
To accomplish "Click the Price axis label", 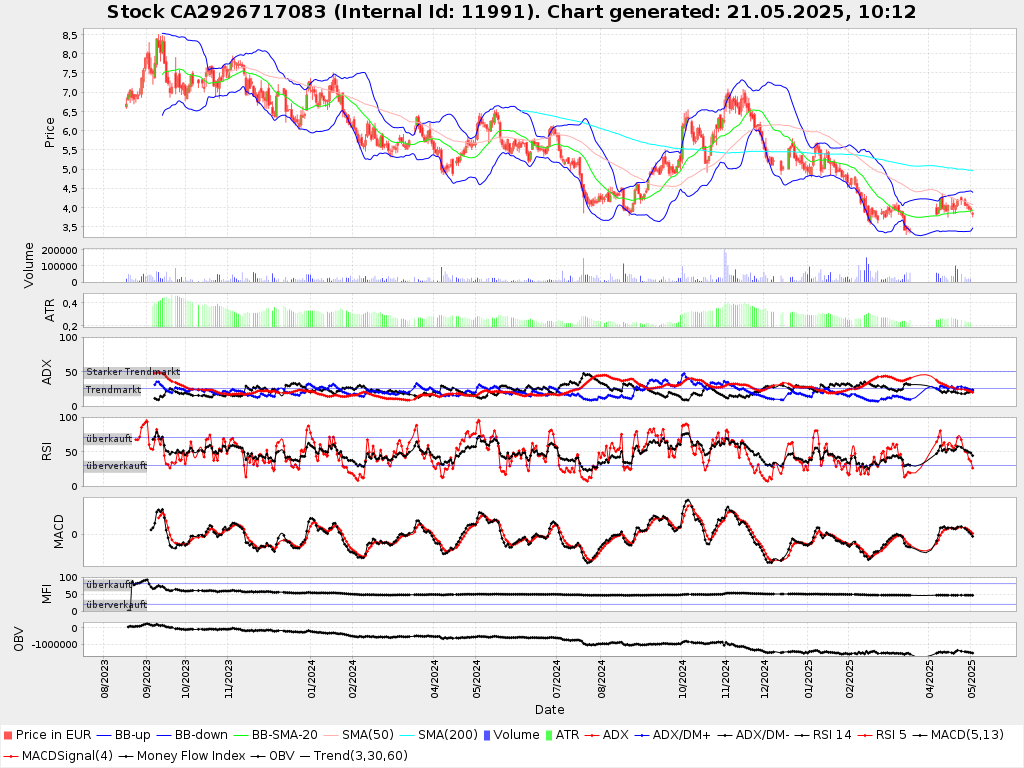I will click(x=50, y=133).
